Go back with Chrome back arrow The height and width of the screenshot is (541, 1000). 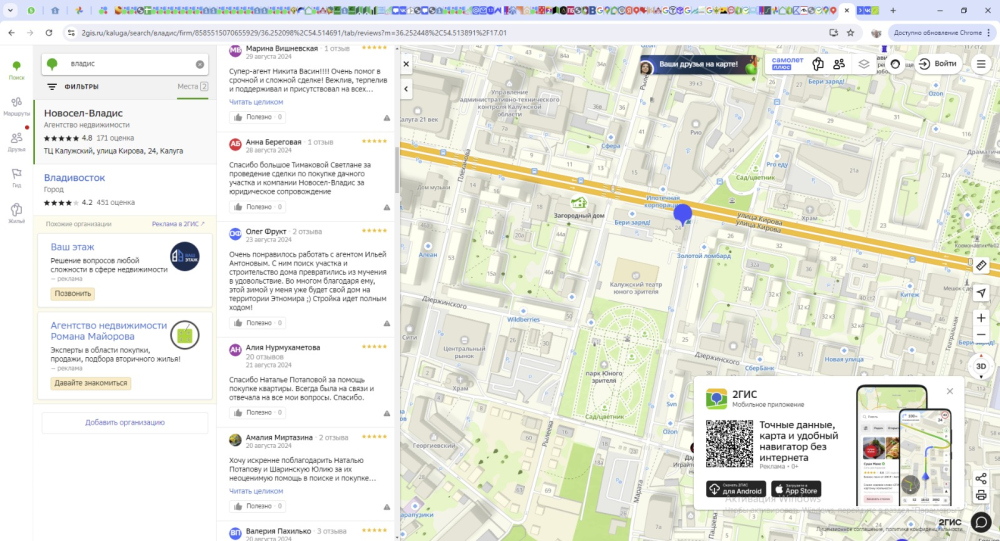point(11,33)
